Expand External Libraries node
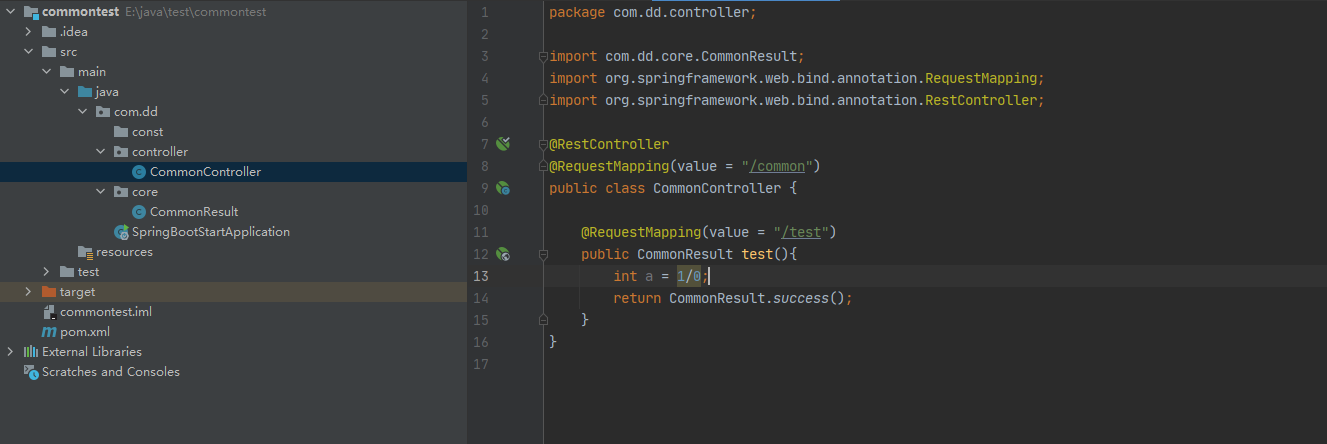Image resolution: width=1327 pixels, height=444 pixels. [11, 352]
